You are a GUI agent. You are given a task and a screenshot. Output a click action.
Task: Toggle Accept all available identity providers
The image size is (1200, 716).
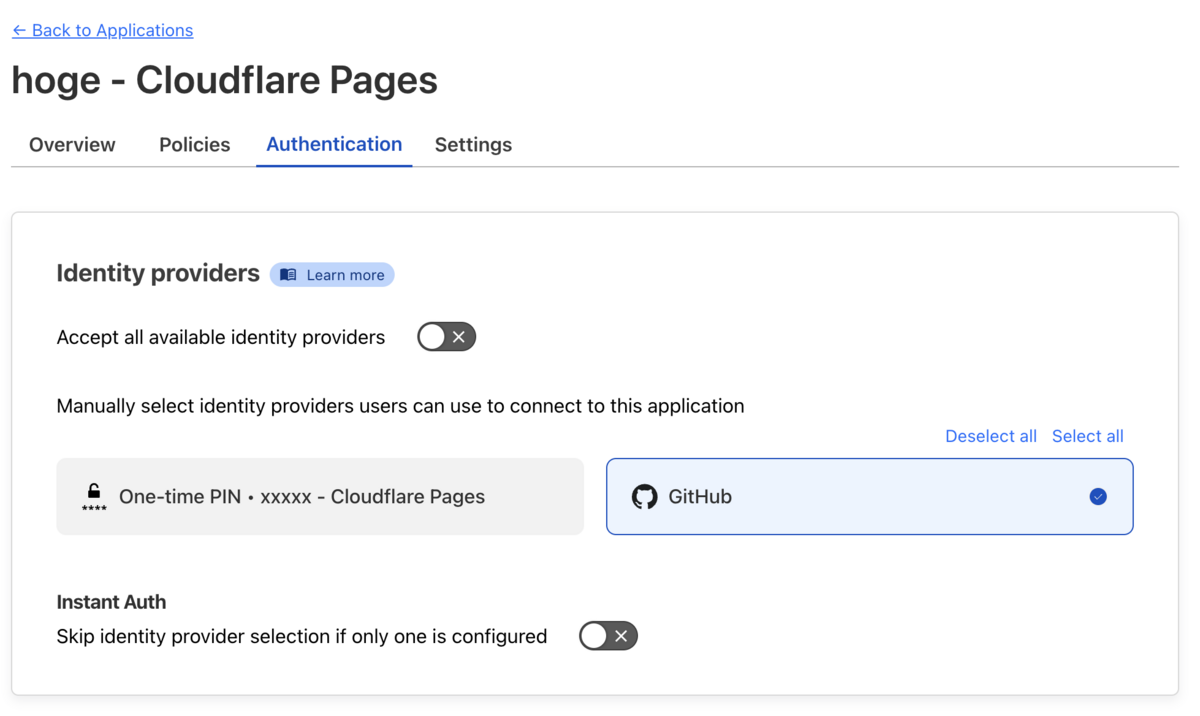(x=446, y=337)
